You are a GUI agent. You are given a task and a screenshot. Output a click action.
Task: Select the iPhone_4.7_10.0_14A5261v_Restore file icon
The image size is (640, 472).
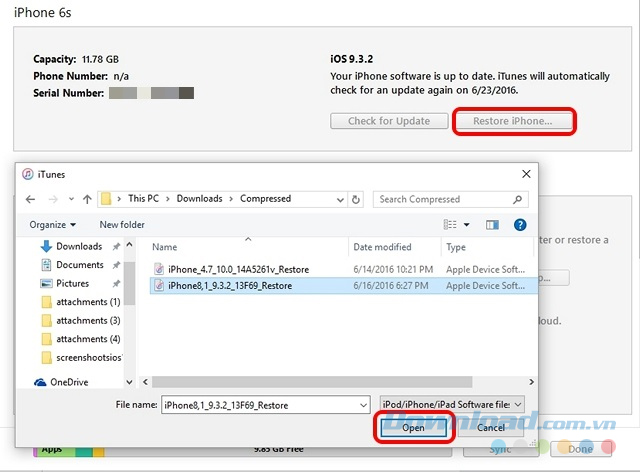[159, 269]
